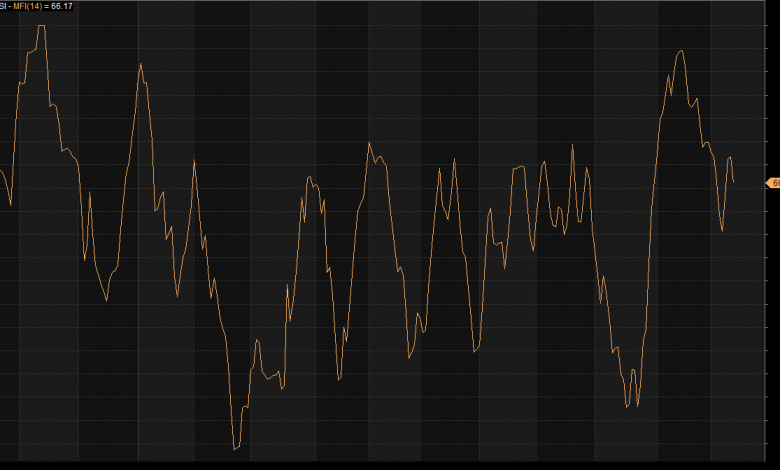Click the bottom tick mark on the right axis
The width and height of the screenshot is (780, 470).
[766, 444]
